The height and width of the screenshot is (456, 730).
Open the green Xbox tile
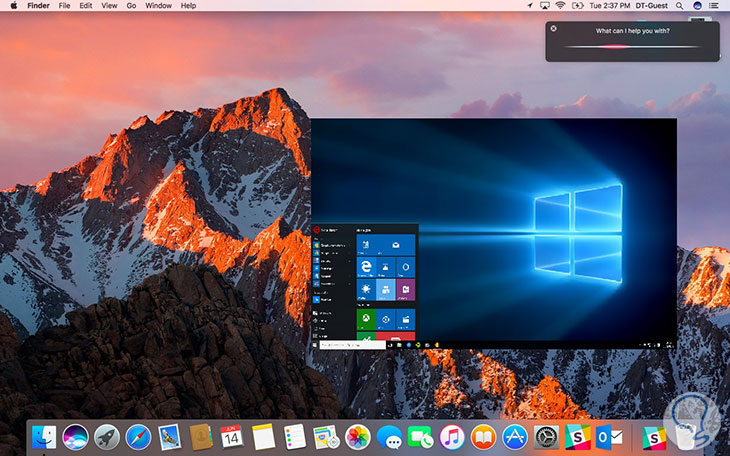click(x=366, y=319)
